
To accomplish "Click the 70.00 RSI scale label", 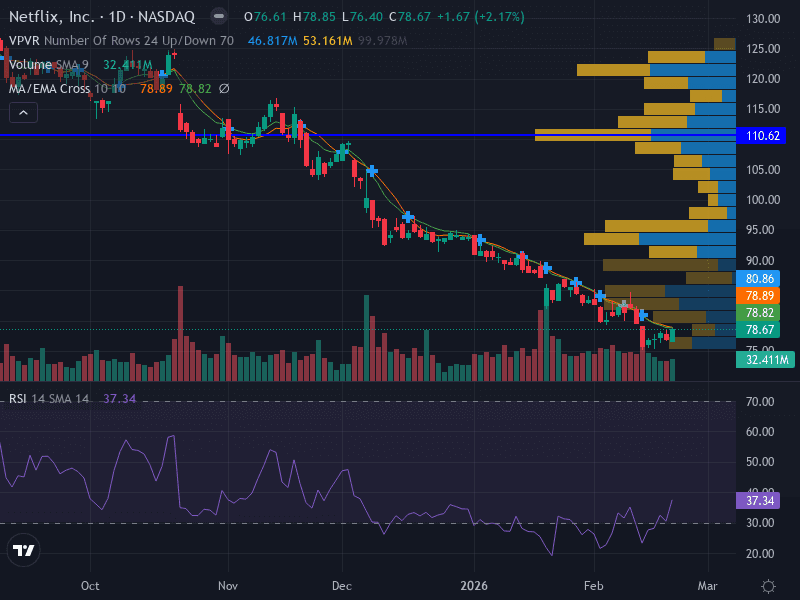I will tap(760, 402).
